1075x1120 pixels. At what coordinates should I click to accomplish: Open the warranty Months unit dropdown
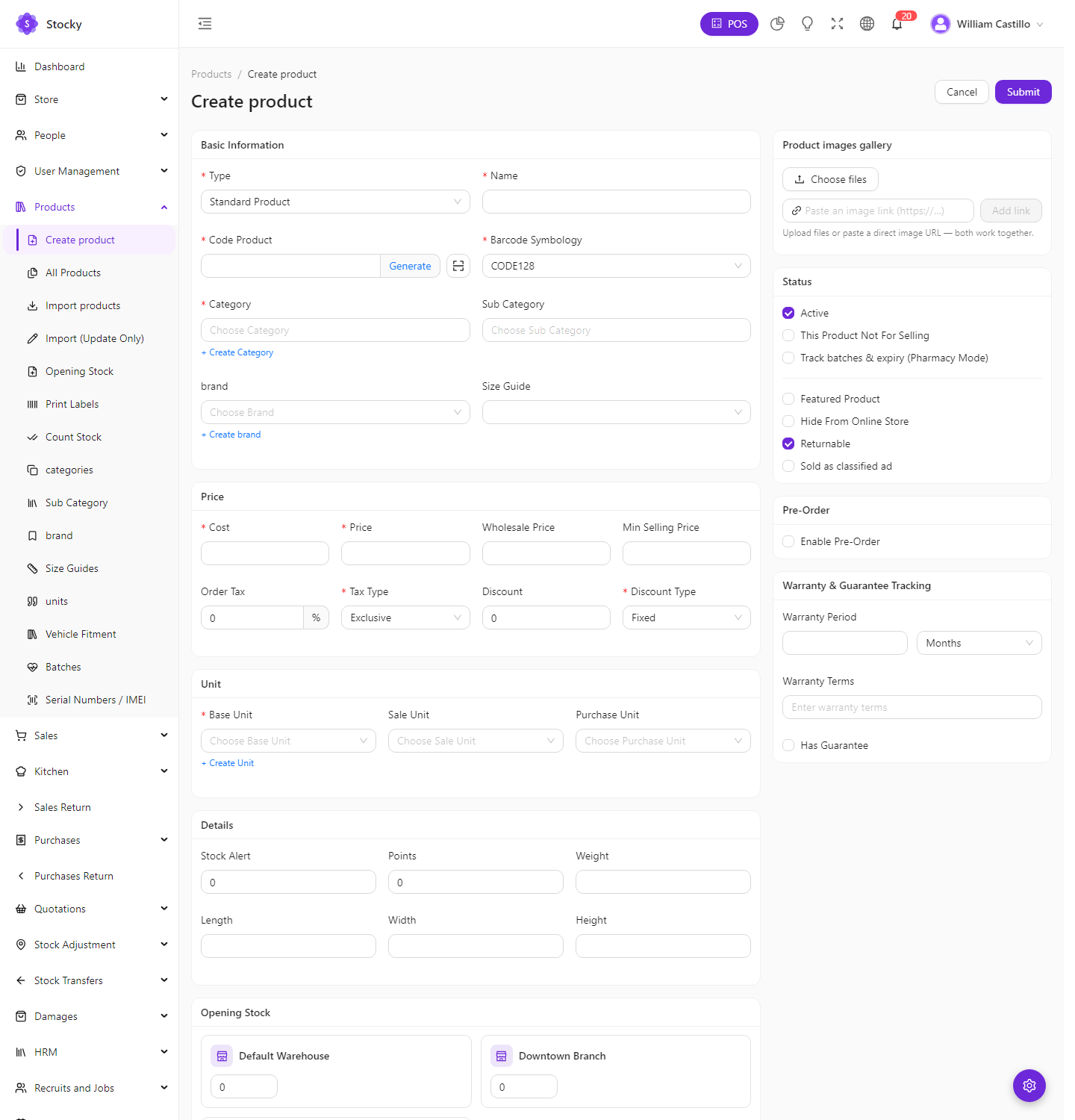pos(979,643)
